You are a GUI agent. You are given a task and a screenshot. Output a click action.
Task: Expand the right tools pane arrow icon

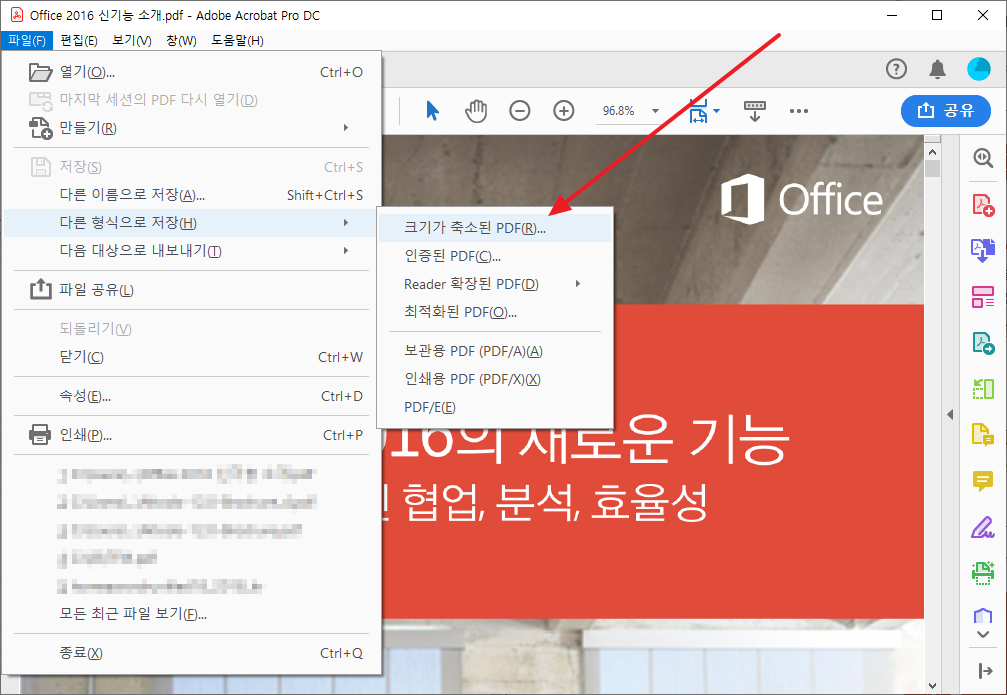985,671
